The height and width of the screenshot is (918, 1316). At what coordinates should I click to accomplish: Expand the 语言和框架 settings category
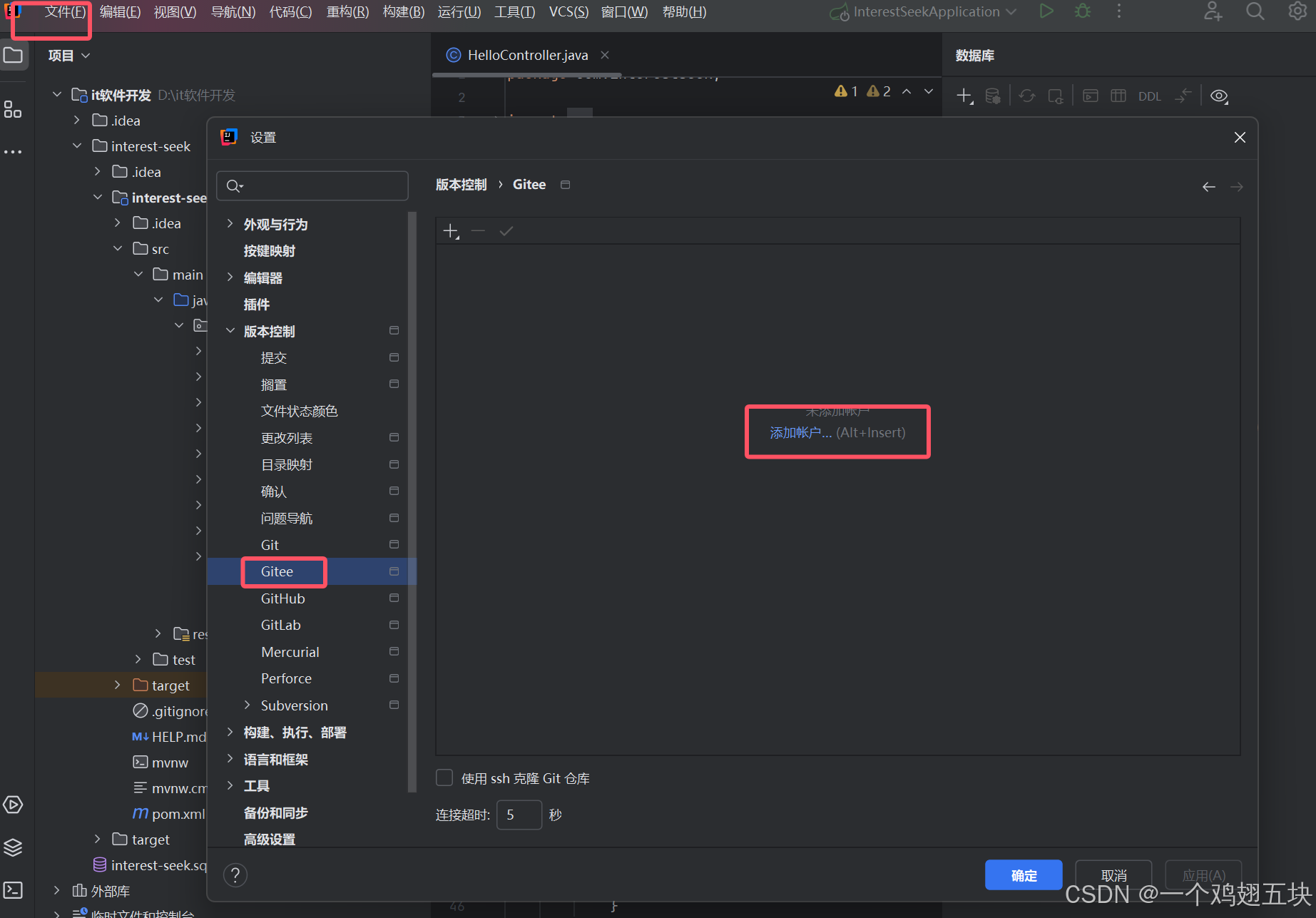230,759
